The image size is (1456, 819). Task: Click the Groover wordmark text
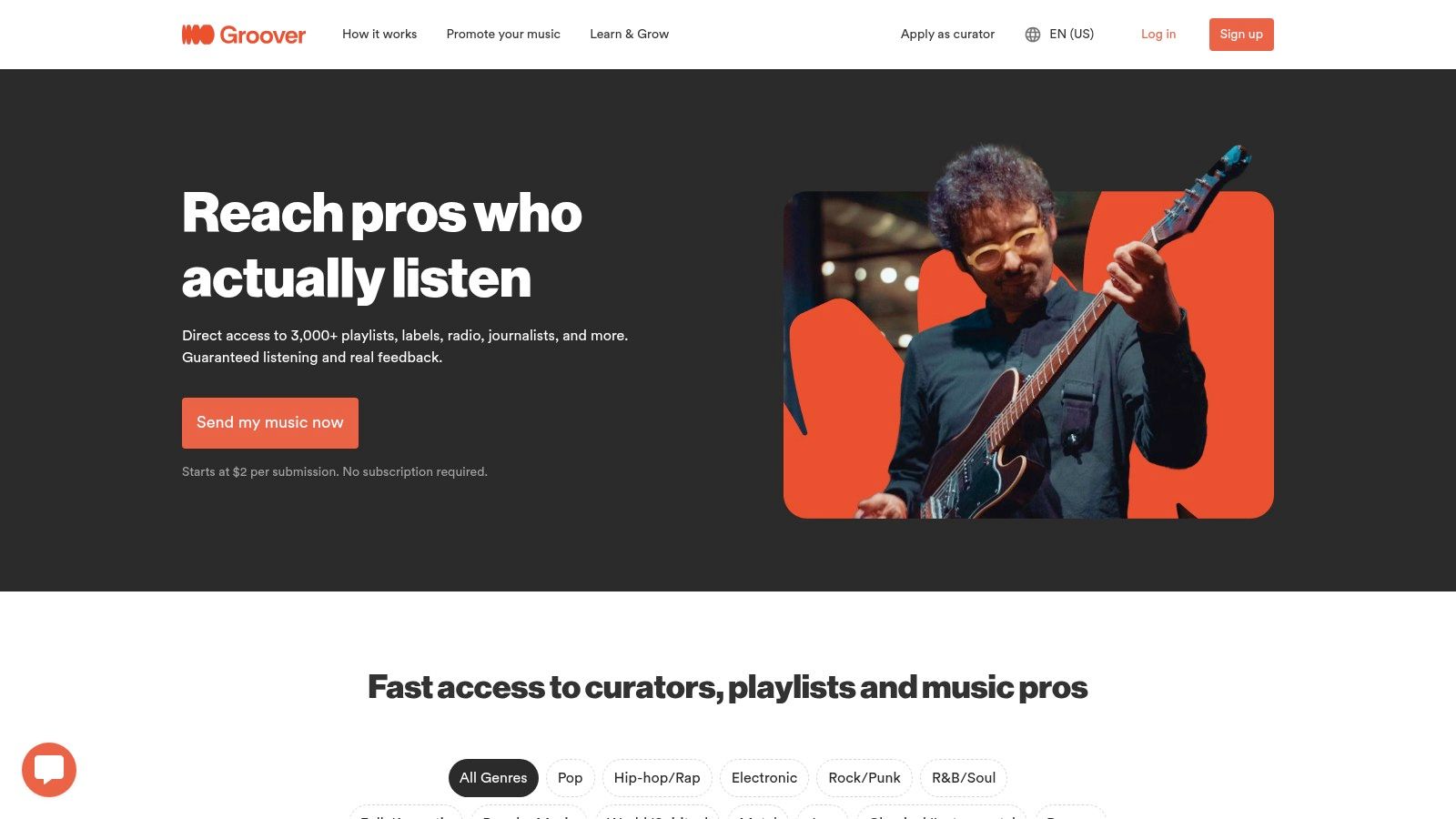pyautogui.click(x=263, y=35)
